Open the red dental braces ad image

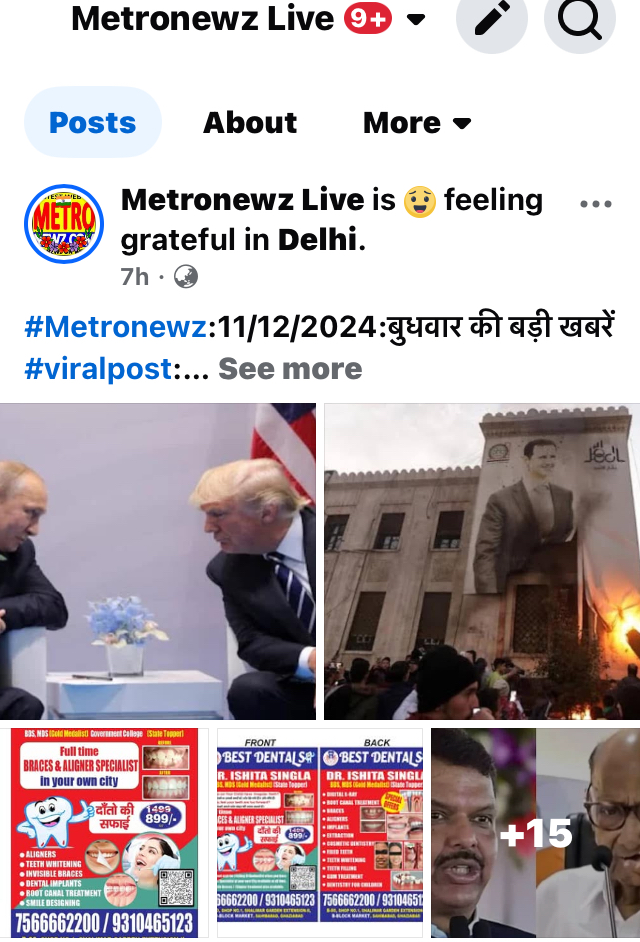(105, 833)
